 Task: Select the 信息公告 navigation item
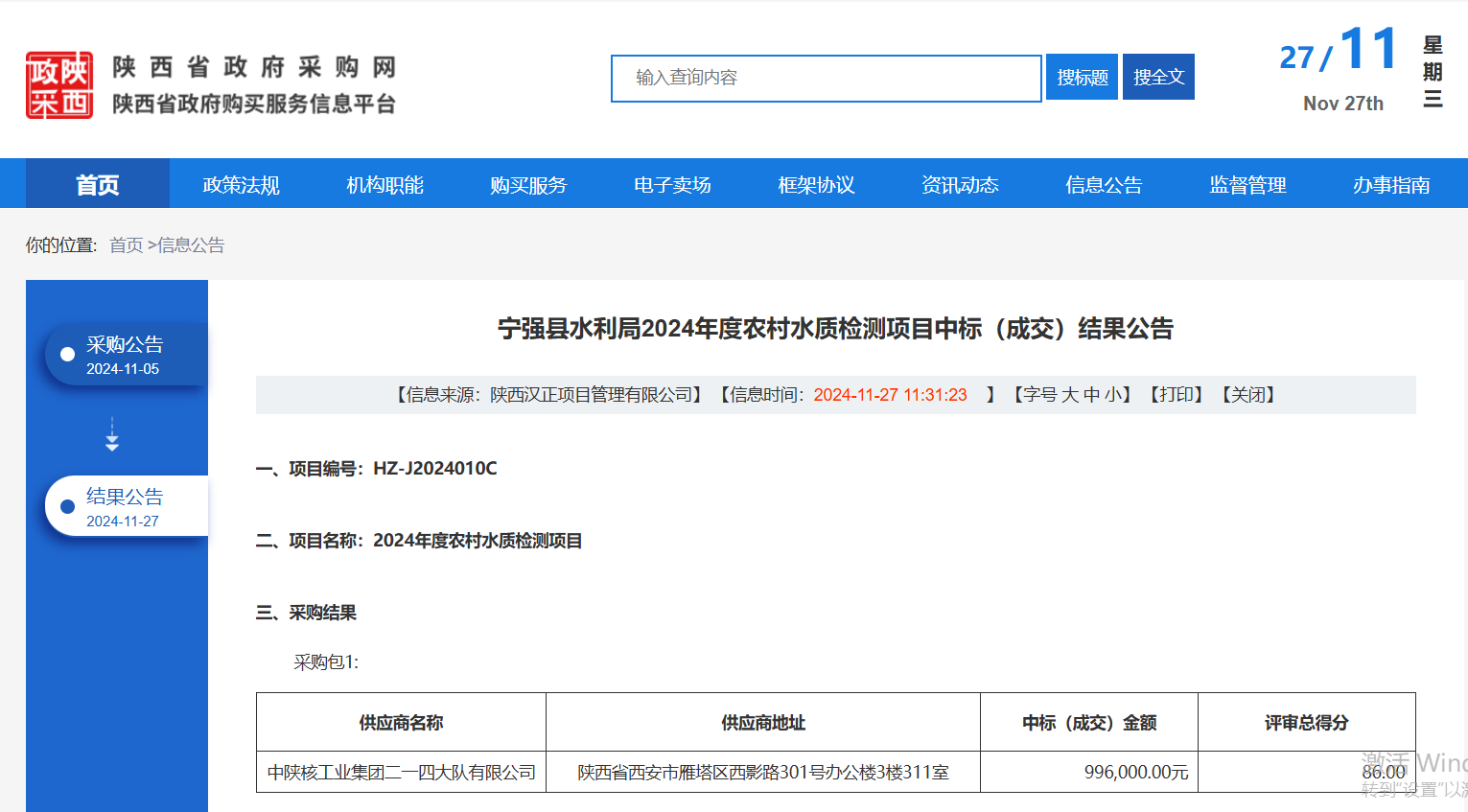[x=1104, y=185]
